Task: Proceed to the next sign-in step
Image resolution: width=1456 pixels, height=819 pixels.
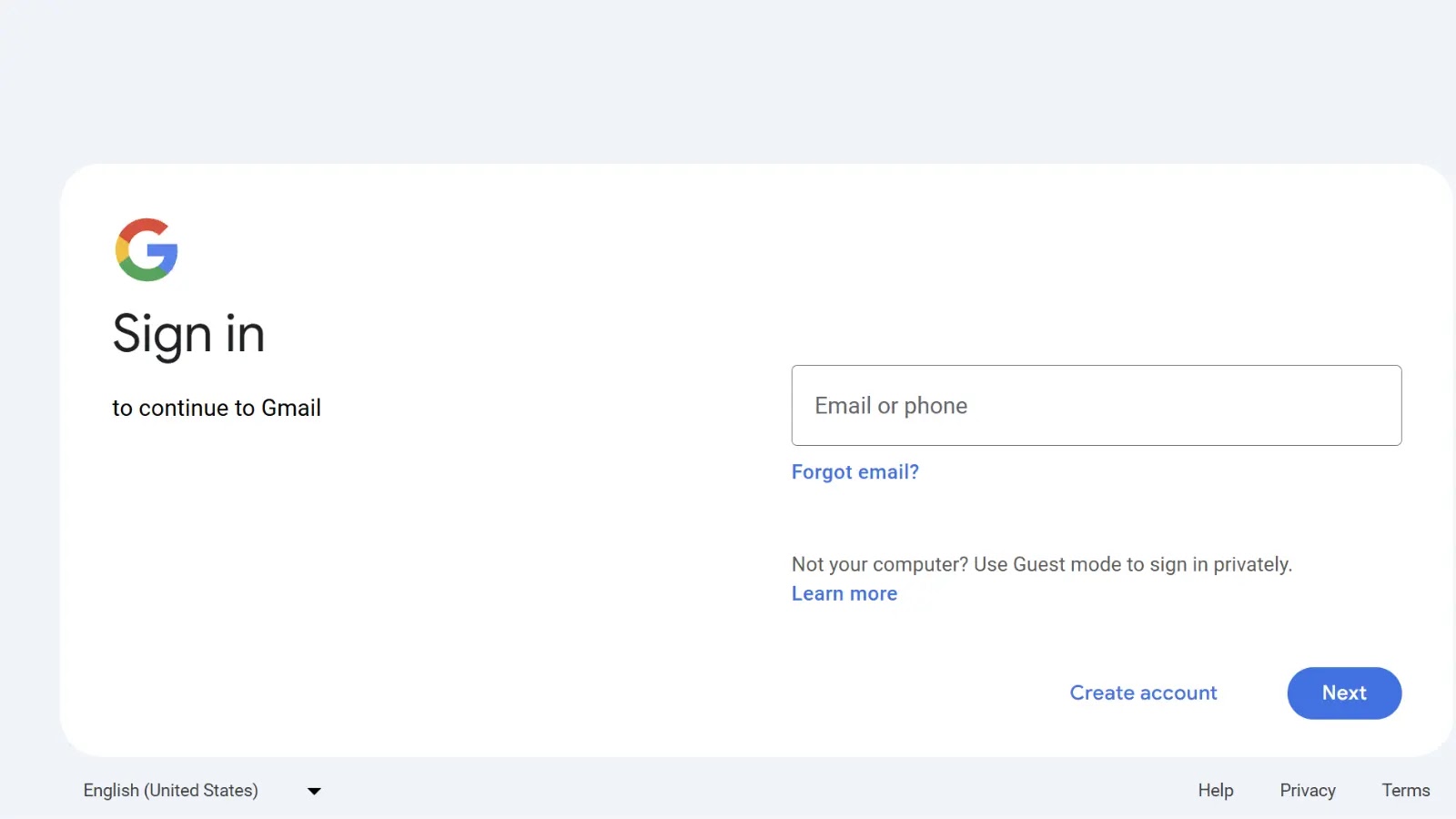Action: (1344, 693)
